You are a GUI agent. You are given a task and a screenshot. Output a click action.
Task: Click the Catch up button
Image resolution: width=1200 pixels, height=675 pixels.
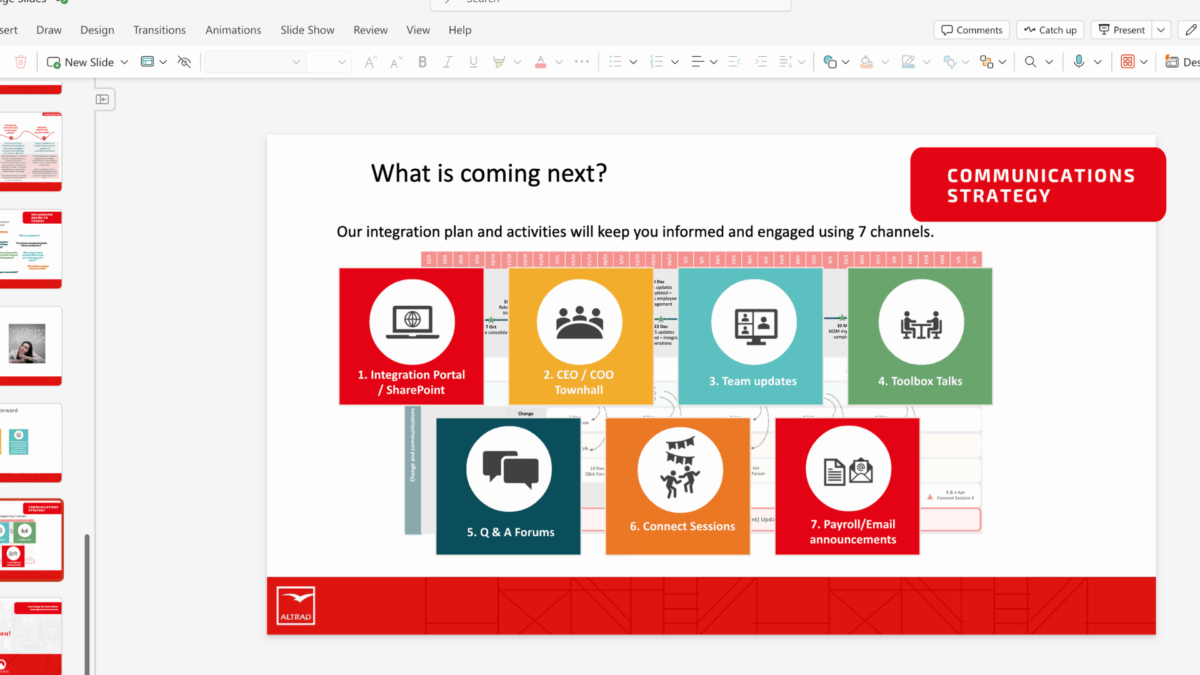1050,30
